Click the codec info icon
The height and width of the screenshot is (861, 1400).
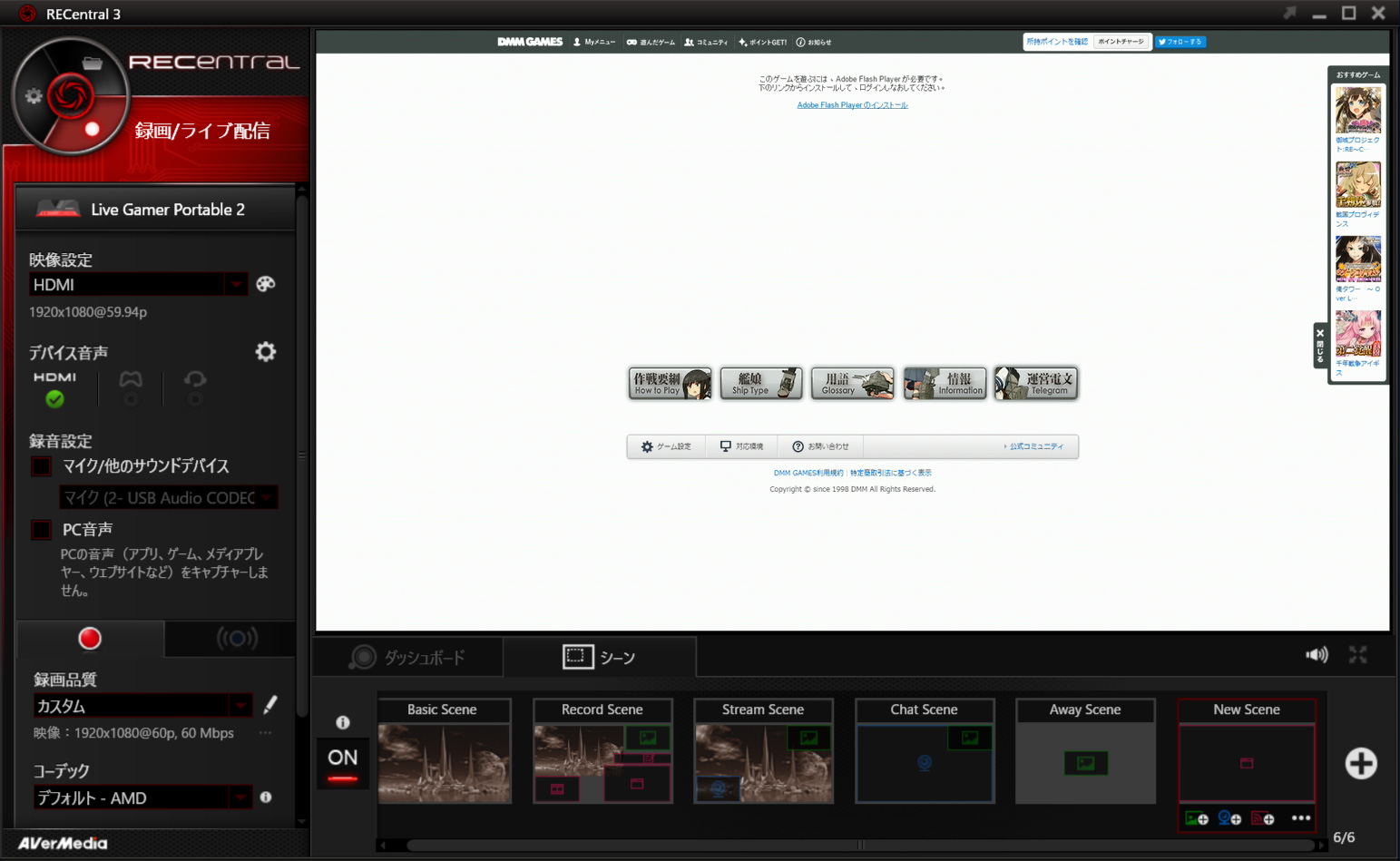pos(266,797)
